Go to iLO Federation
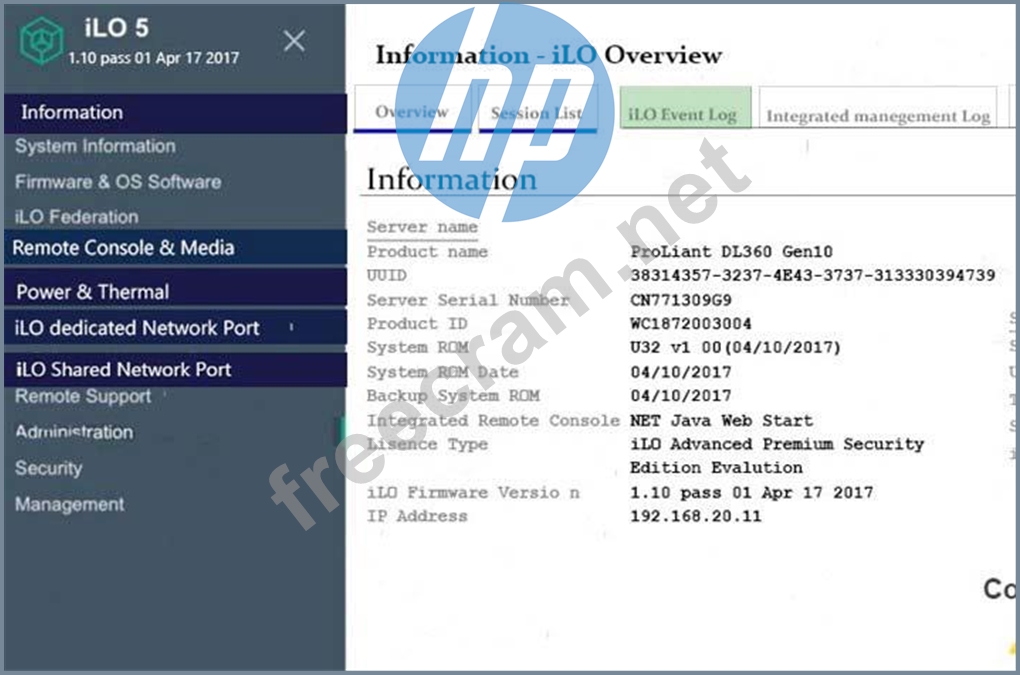This screenshot has height=675, width=1020. (x=76, y=217)
